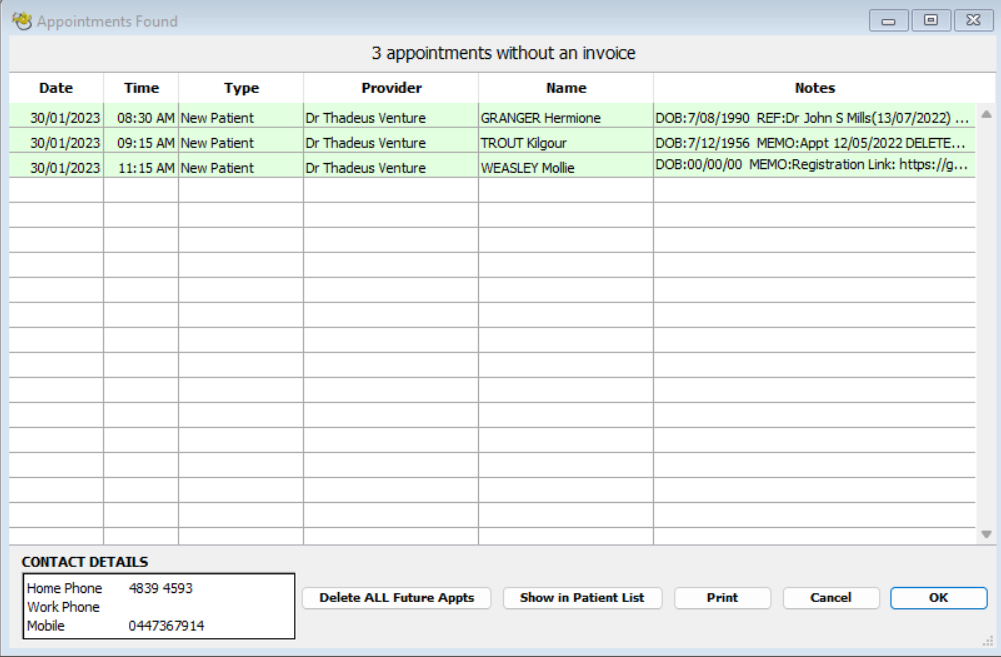
Task: Click the Delete ALL Future Appts button
Action: [396, 597]
